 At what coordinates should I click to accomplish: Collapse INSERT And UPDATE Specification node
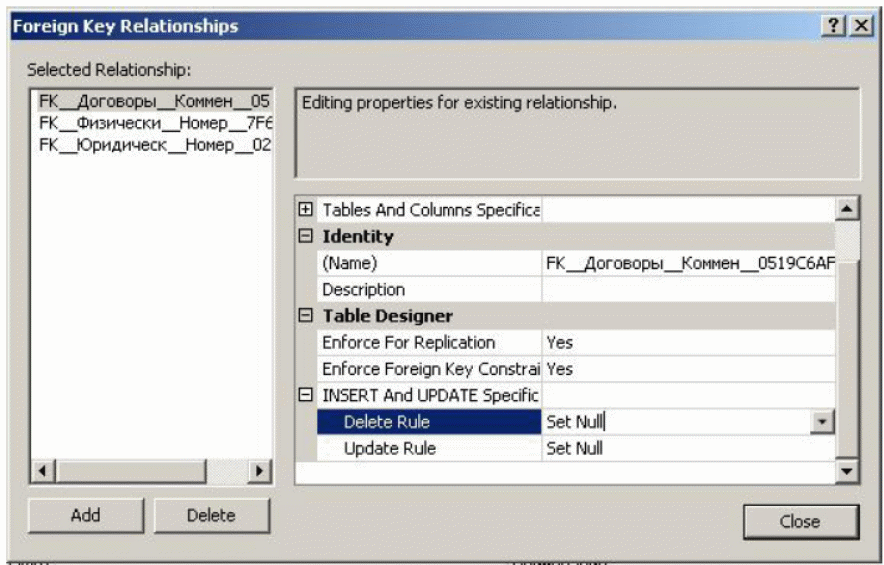click(x=307, y=395)
